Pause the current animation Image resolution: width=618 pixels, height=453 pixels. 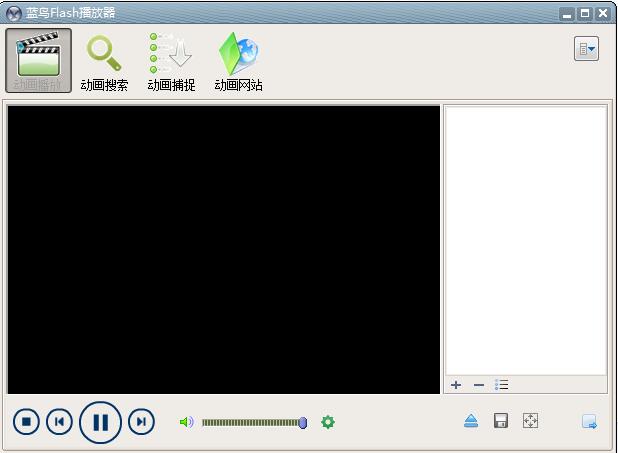coord(101,422)
